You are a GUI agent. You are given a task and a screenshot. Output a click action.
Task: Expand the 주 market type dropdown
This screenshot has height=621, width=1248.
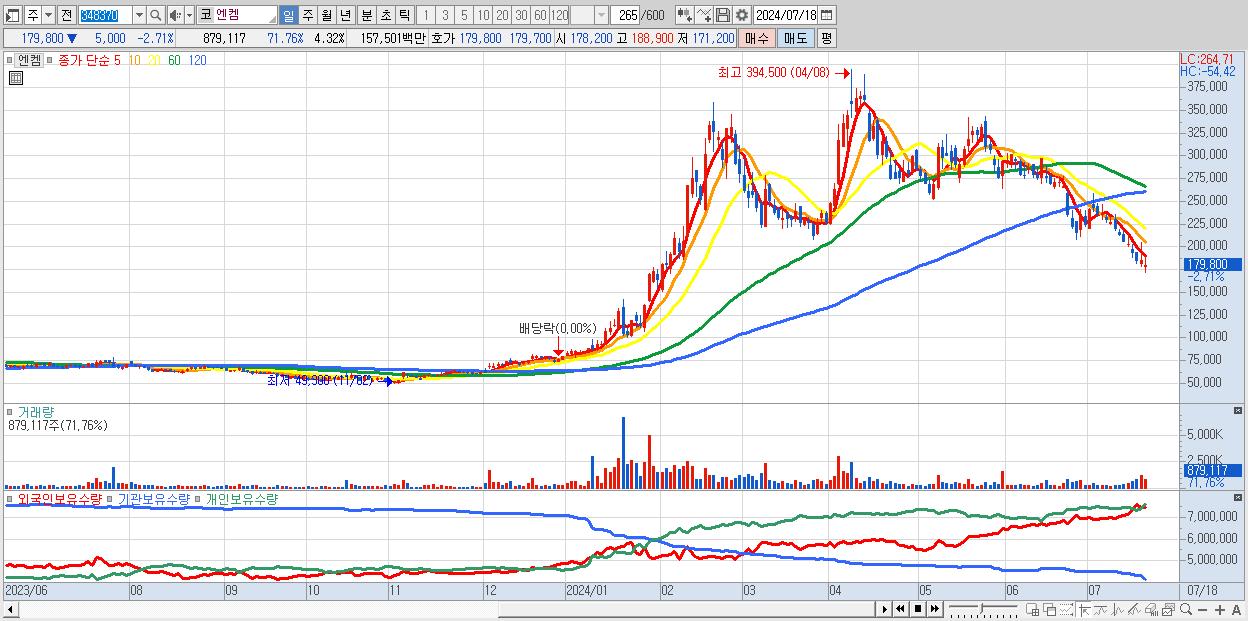tap(49, 15)
